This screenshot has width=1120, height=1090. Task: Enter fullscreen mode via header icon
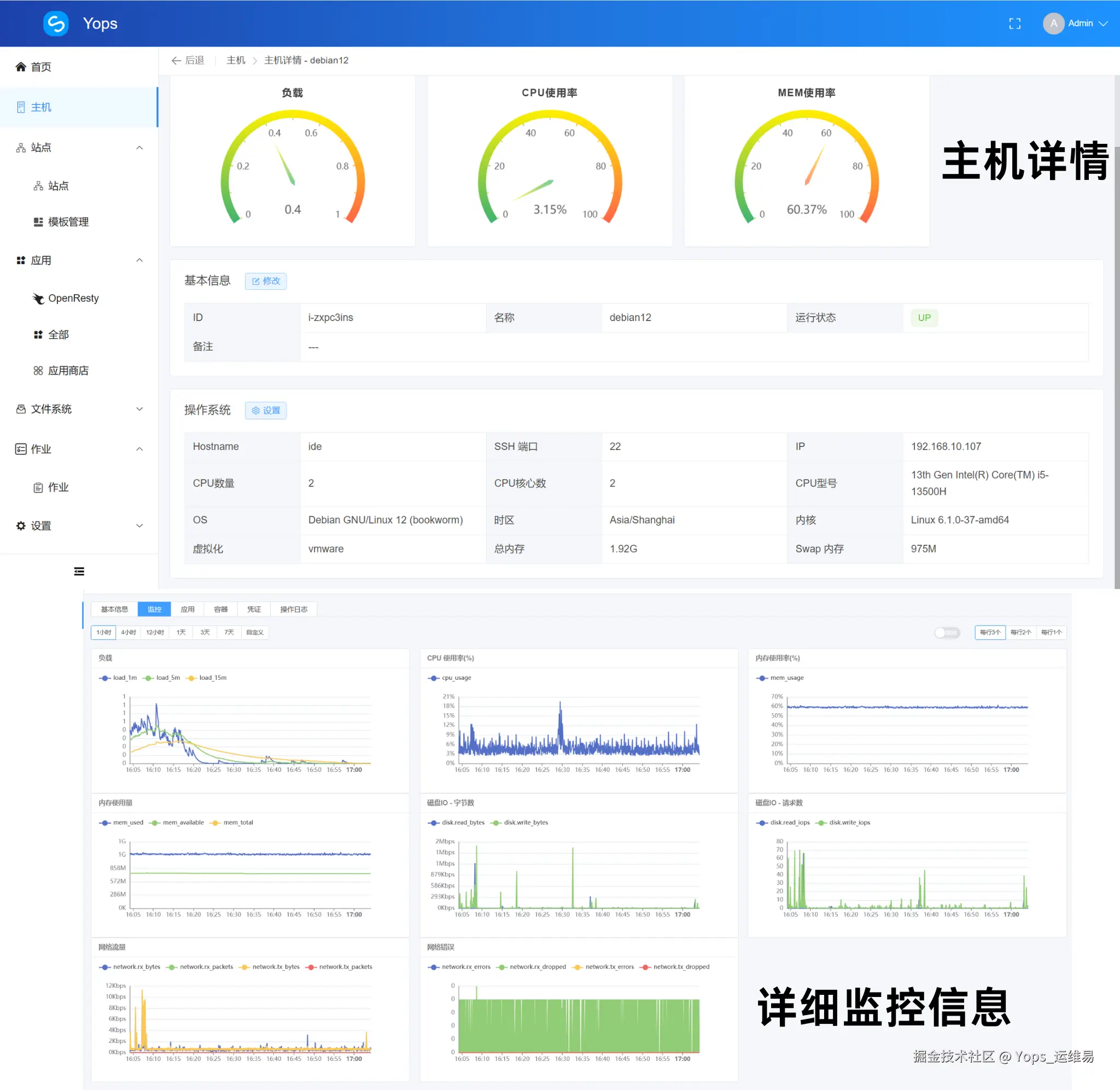[1014, 24]
